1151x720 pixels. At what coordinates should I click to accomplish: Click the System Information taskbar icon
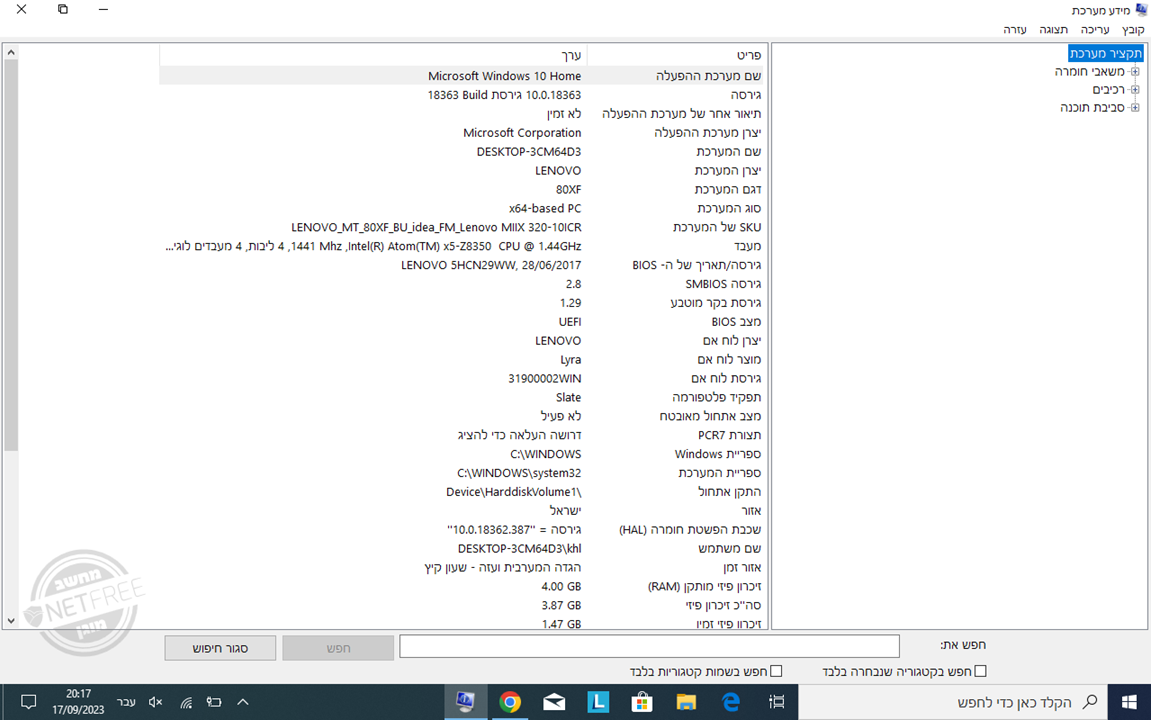click(465, 702)
